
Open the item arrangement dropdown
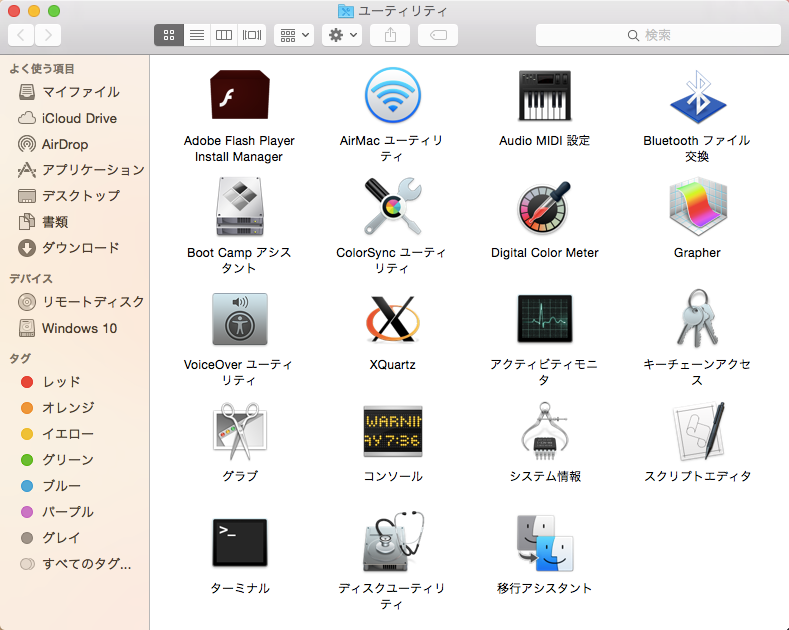294,35
